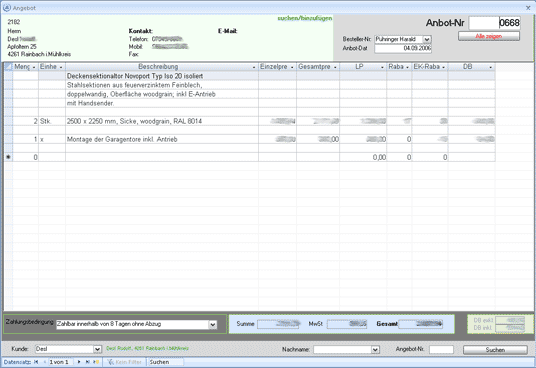
Task: Click quantity cell '2' in Stk. row
Action: [26, 121]
